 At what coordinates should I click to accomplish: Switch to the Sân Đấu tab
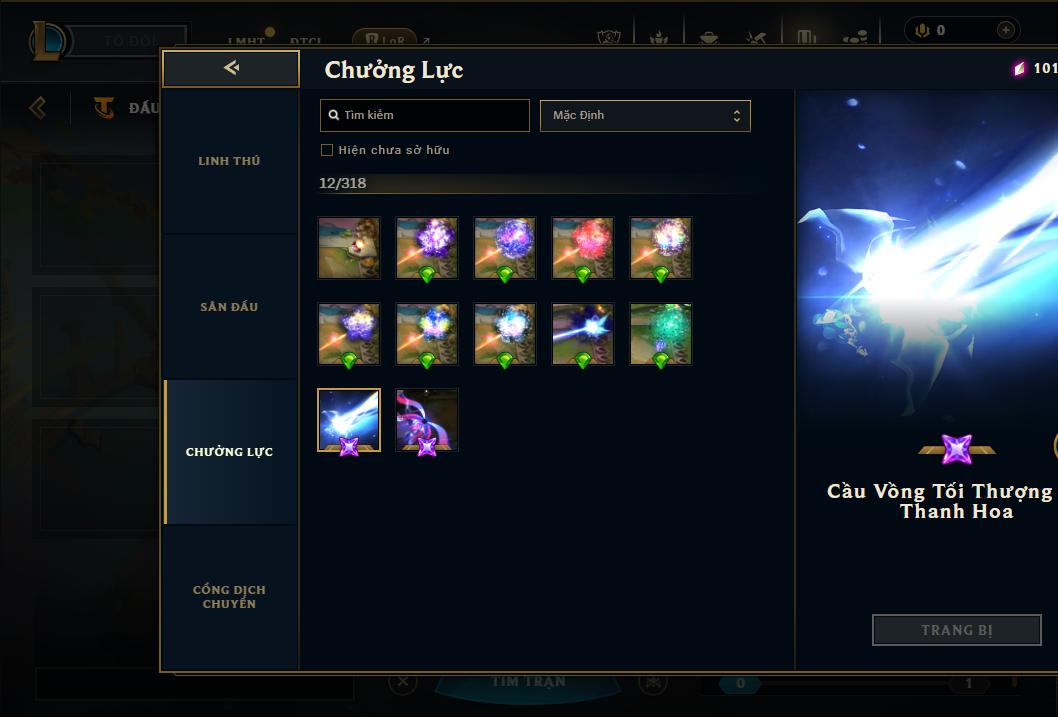pos(230,307)
